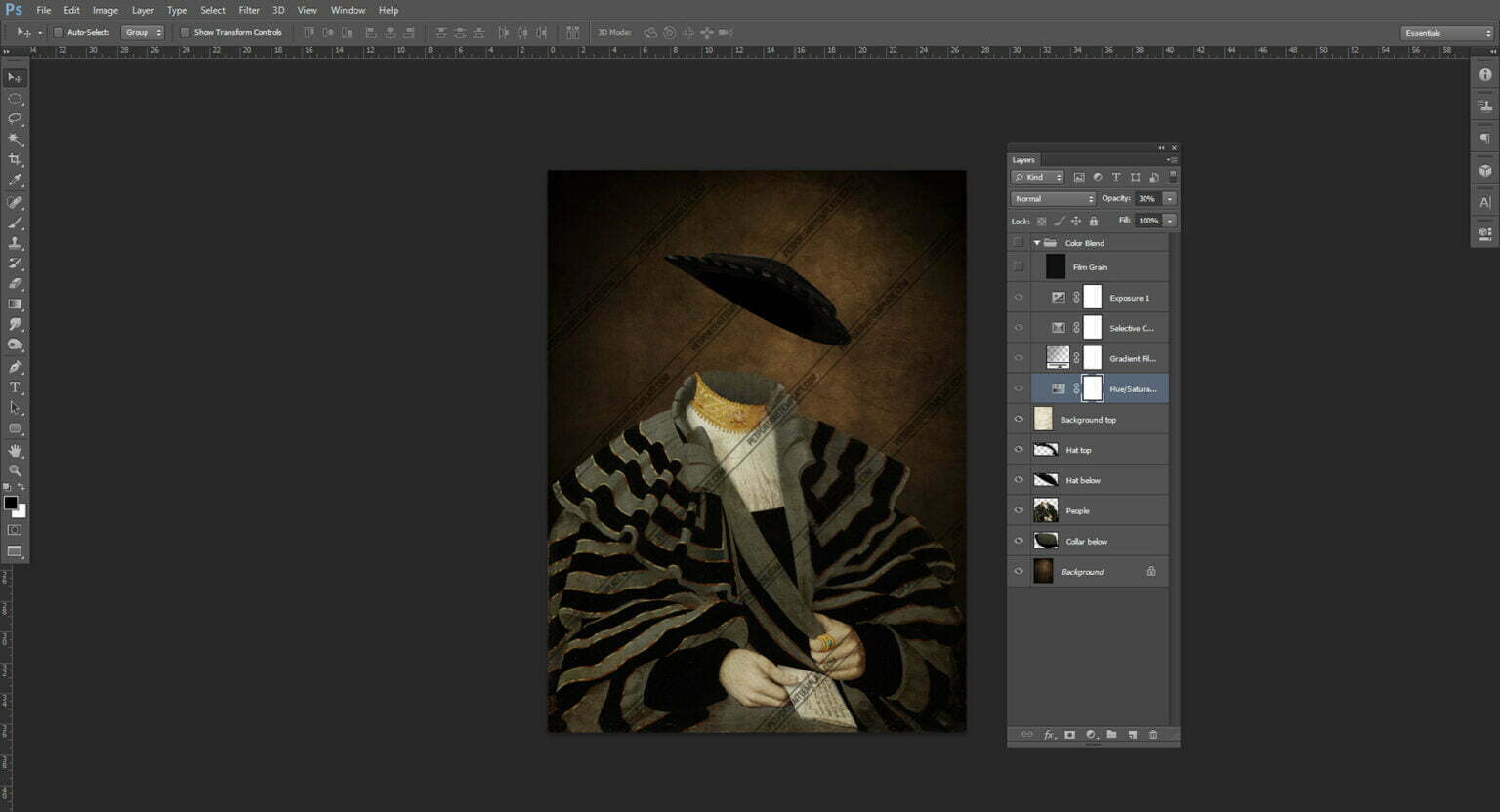Select the Crop tool
The image size is (1500, 812).
16,159
